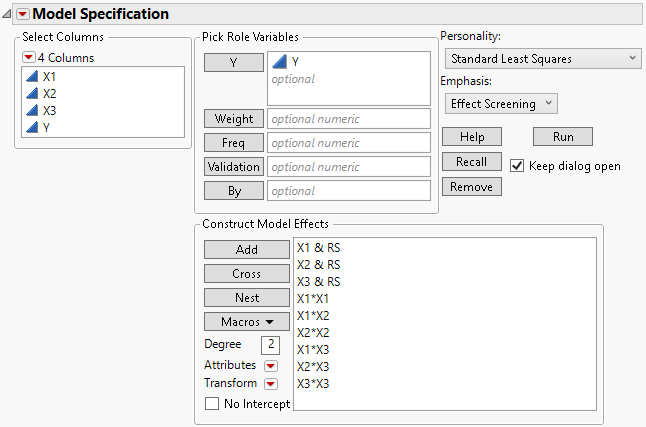Click the Y response icon in role box
This screenshot has height=427, width=646.
coord(279,62)
